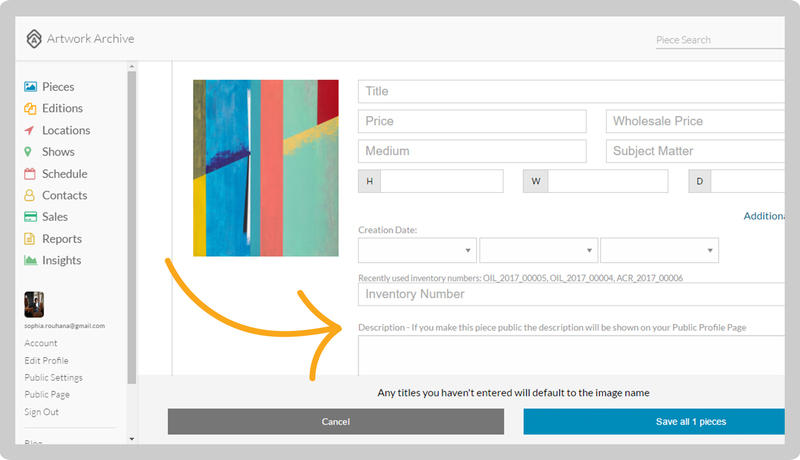Screen dimensions: 800x460
Task: Click the Cancel button
Action: point(336,422)
